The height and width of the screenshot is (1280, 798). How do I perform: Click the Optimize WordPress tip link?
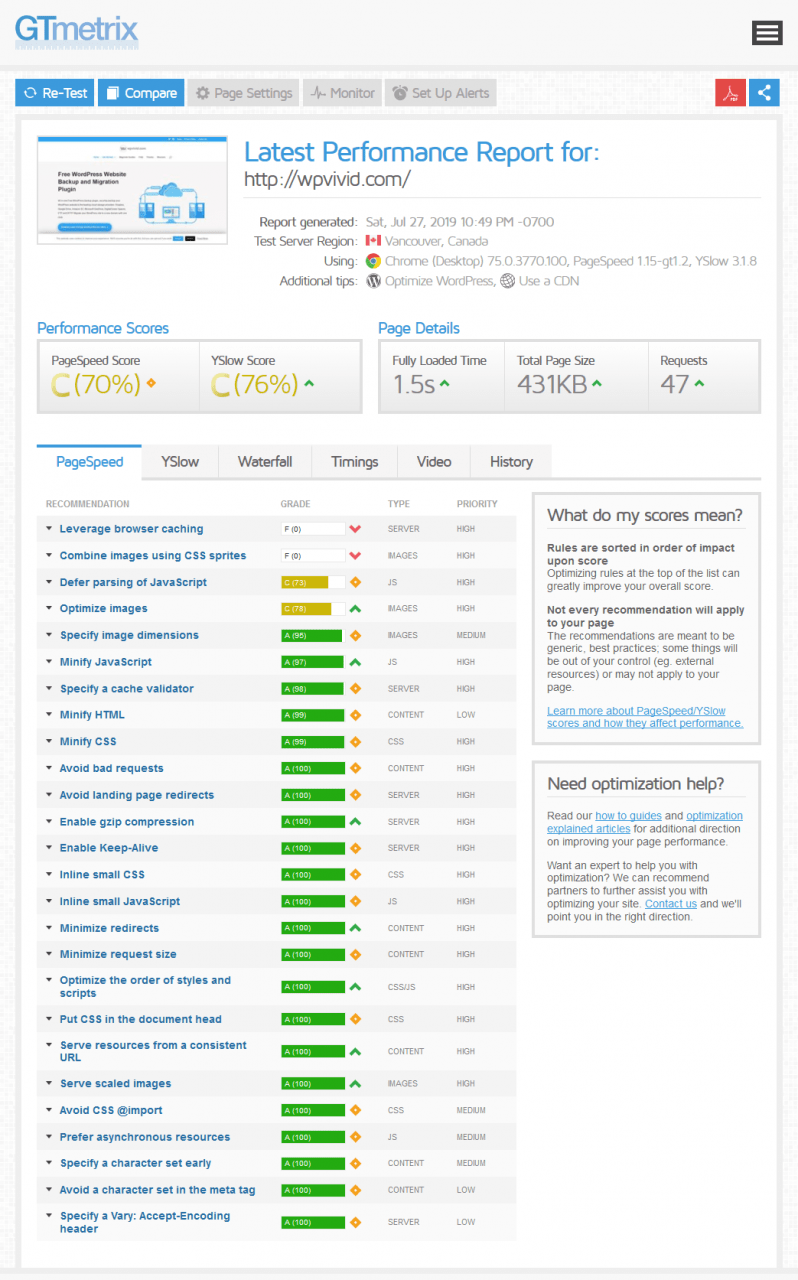click(438, 281)
